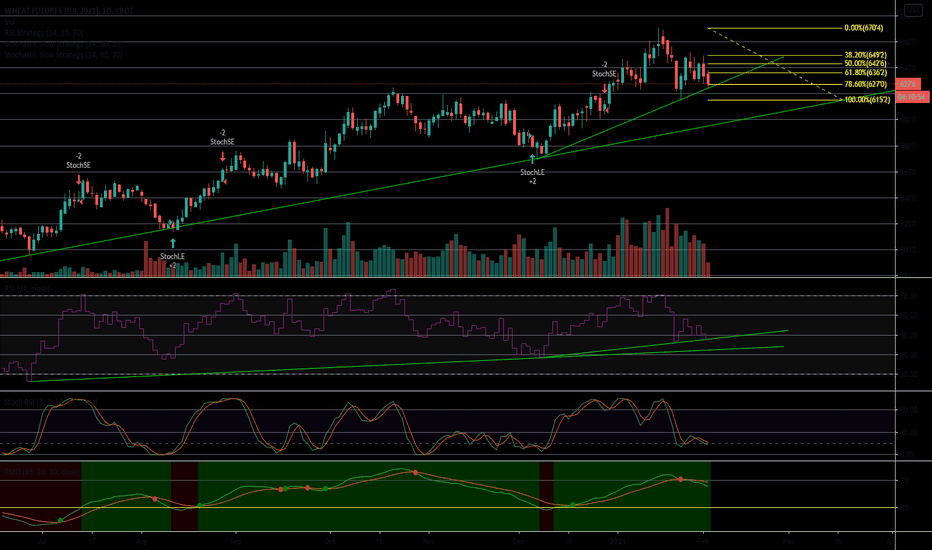Image resolution: width=932 pixels, height=550 pixels.
Task: Click the 580'0 price axis label
Action: (x=908, y=146)
